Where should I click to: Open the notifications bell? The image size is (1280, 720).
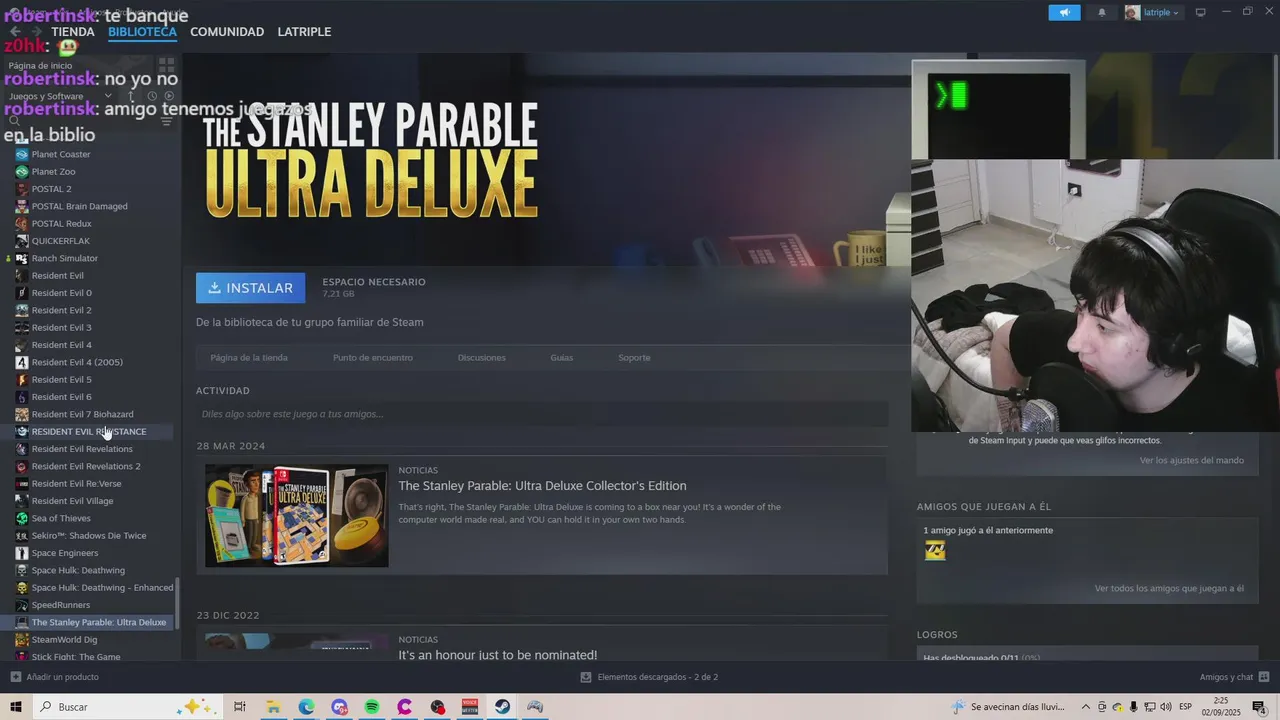pos(1102,13)
